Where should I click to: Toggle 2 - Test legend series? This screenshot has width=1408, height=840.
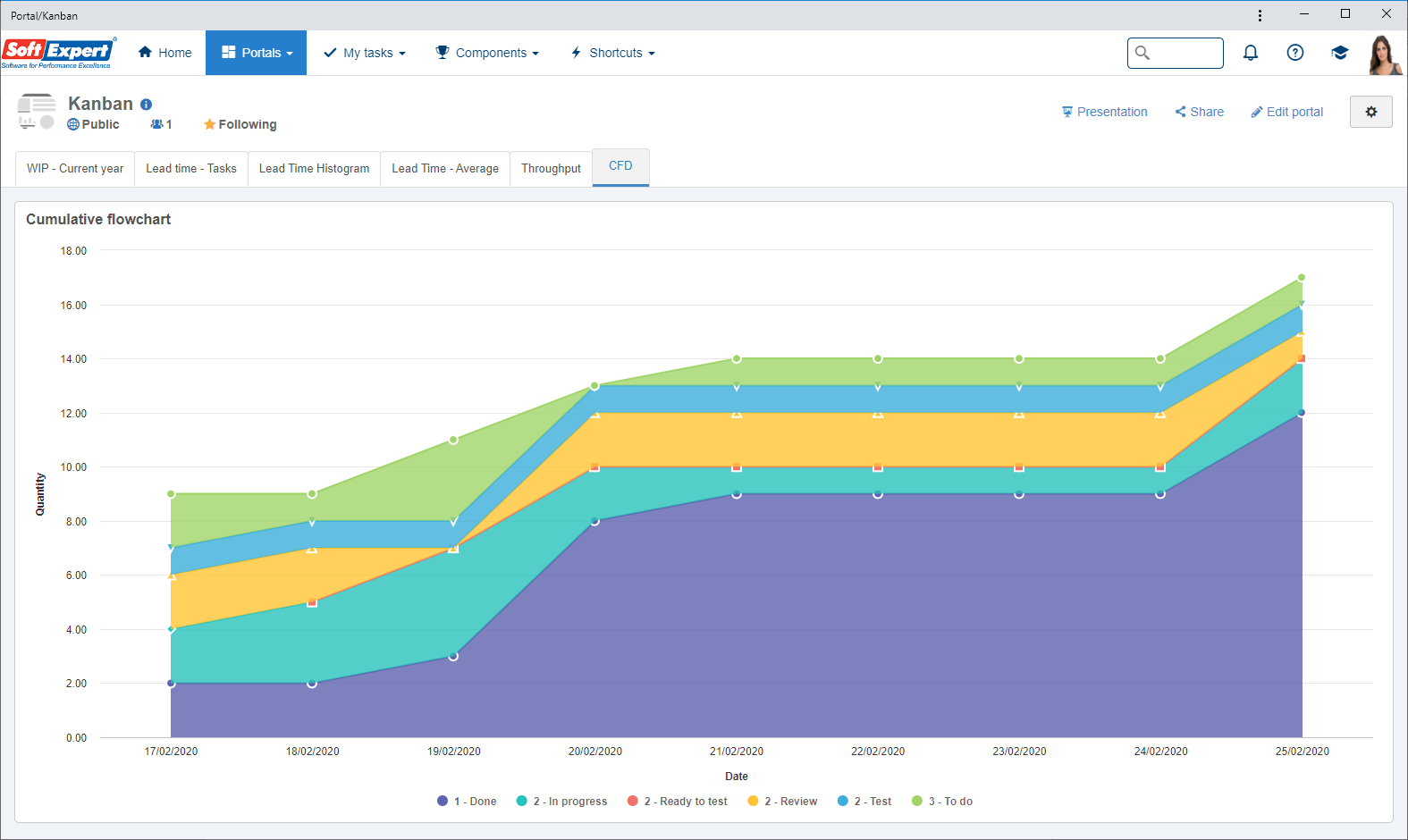(x=864, y=802)
